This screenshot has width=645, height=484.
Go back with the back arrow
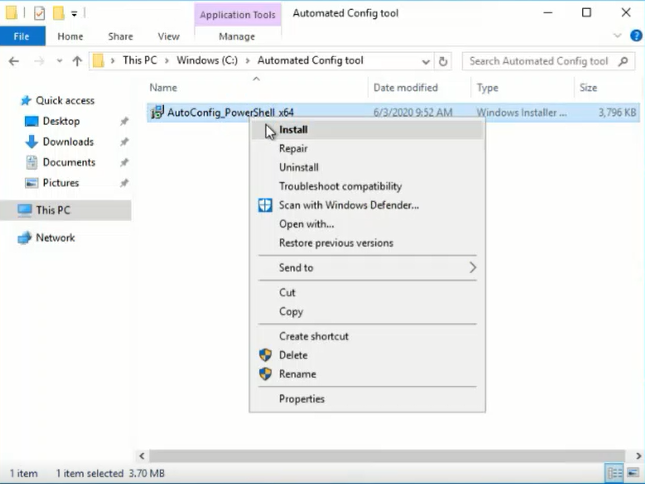(14, 61)
